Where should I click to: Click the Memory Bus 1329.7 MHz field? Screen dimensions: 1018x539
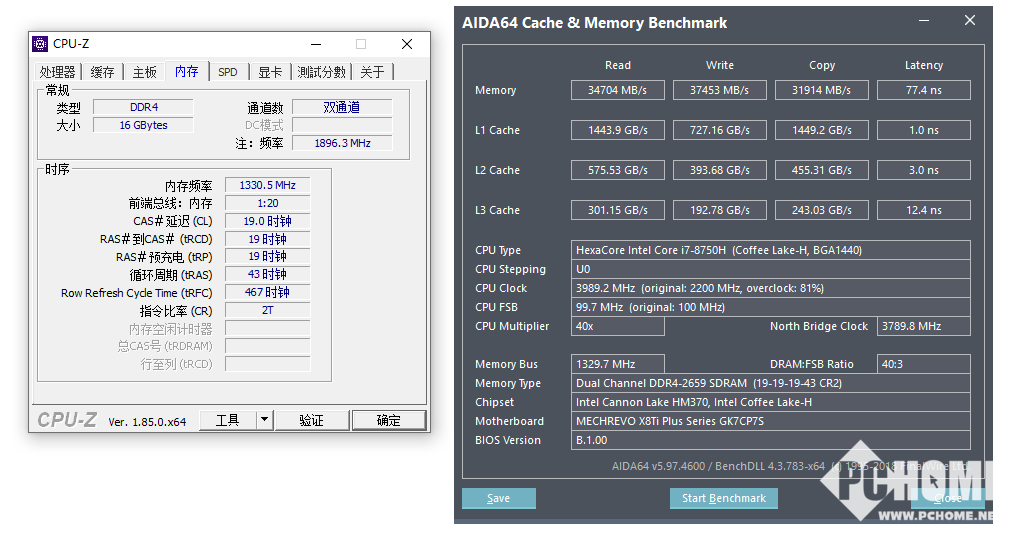point(617,364)
